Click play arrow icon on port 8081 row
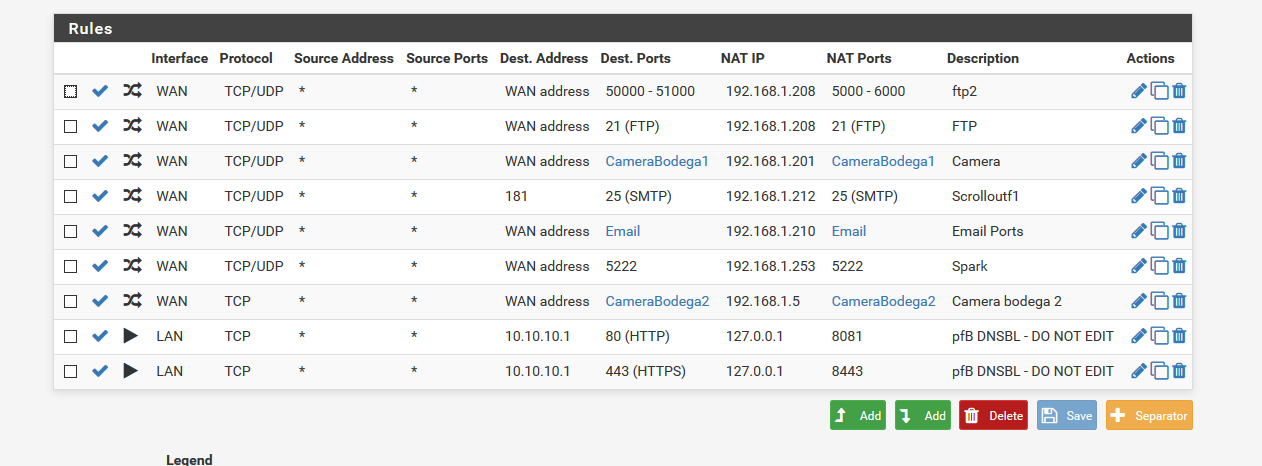 [131, 336]
